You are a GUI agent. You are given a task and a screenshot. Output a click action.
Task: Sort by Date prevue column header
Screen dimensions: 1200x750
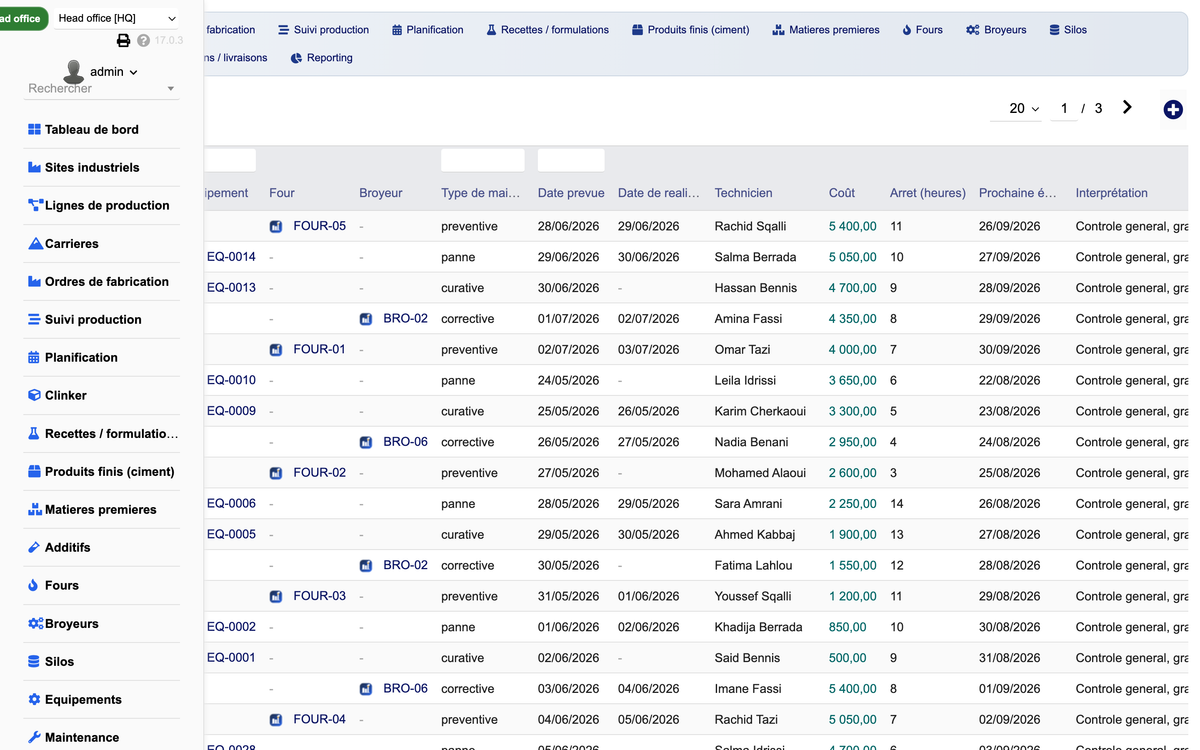pos(571,193)
